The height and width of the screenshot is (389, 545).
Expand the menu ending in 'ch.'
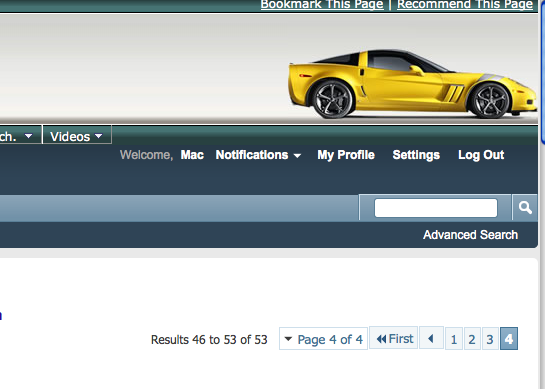[x=17, y=136]
